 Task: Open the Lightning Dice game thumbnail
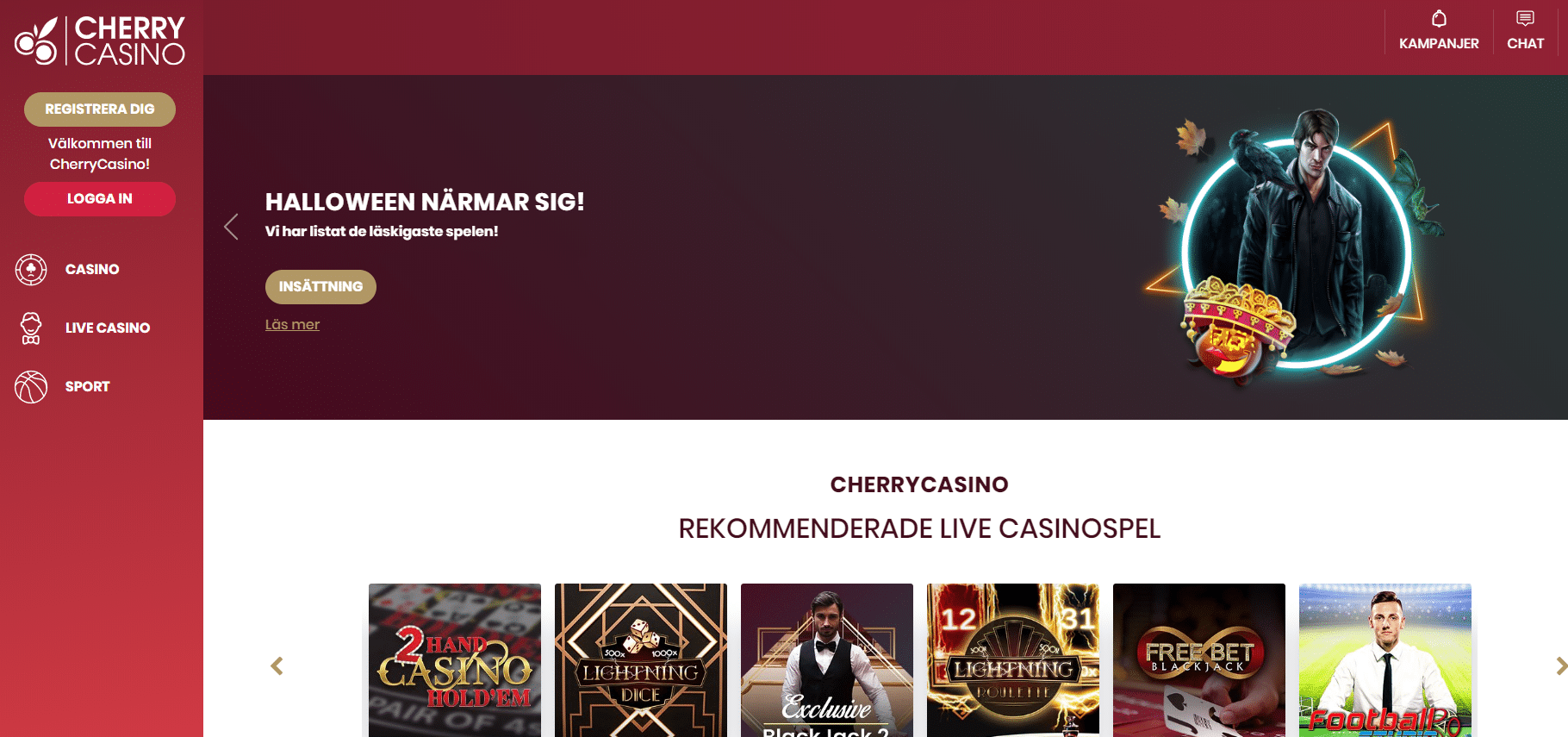[641, 660]
